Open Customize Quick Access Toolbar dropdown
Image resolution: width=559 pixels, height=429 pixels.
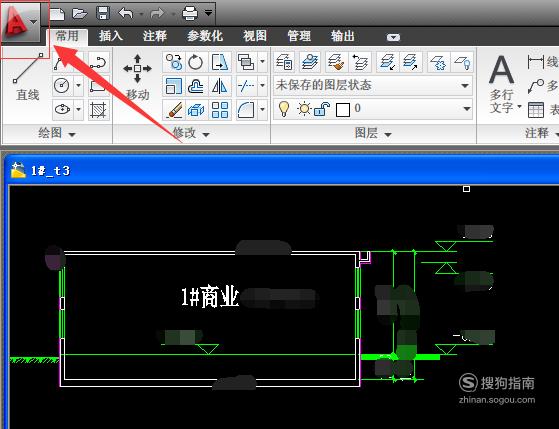[209, 13]
